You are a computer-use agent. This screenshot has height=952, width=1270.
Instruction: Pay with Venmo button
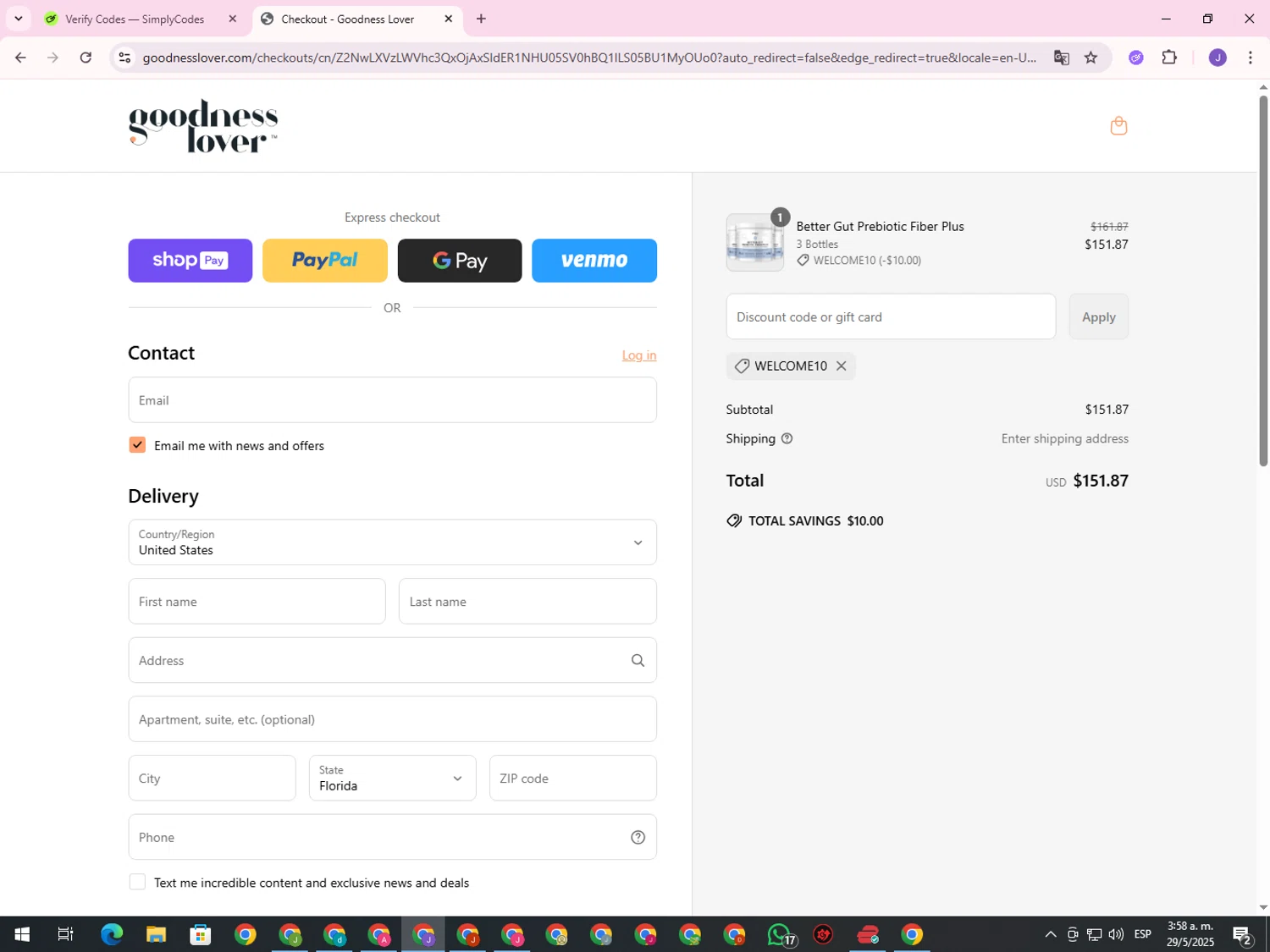click(594, 261)
